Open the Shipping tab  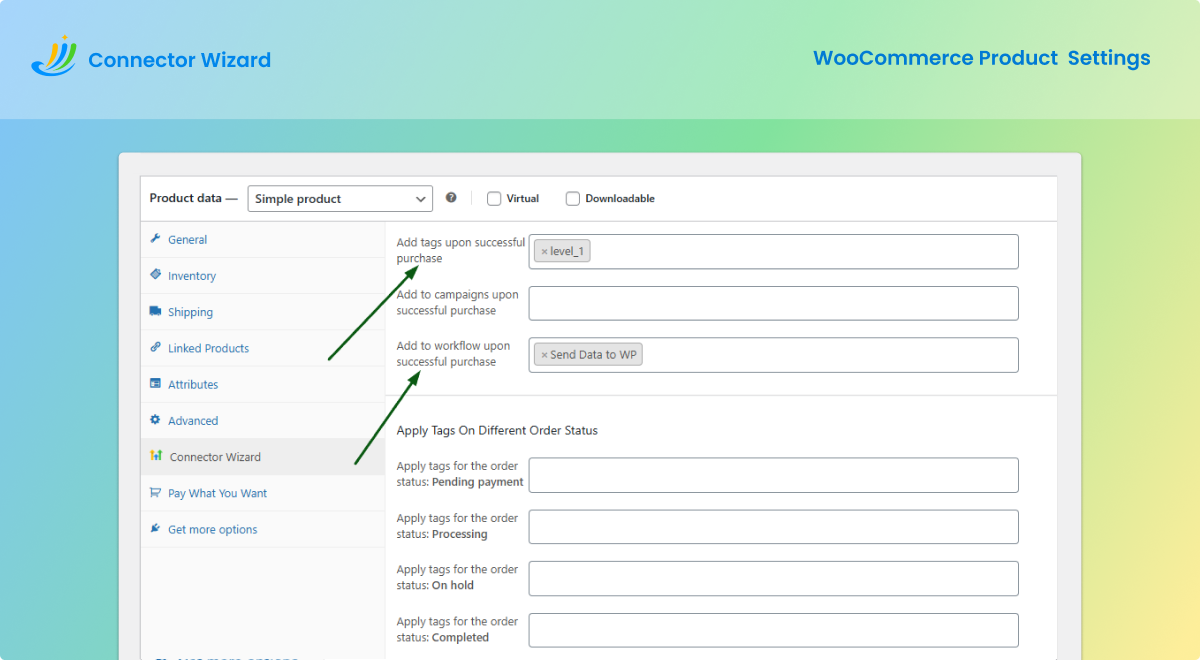(262, 312)
